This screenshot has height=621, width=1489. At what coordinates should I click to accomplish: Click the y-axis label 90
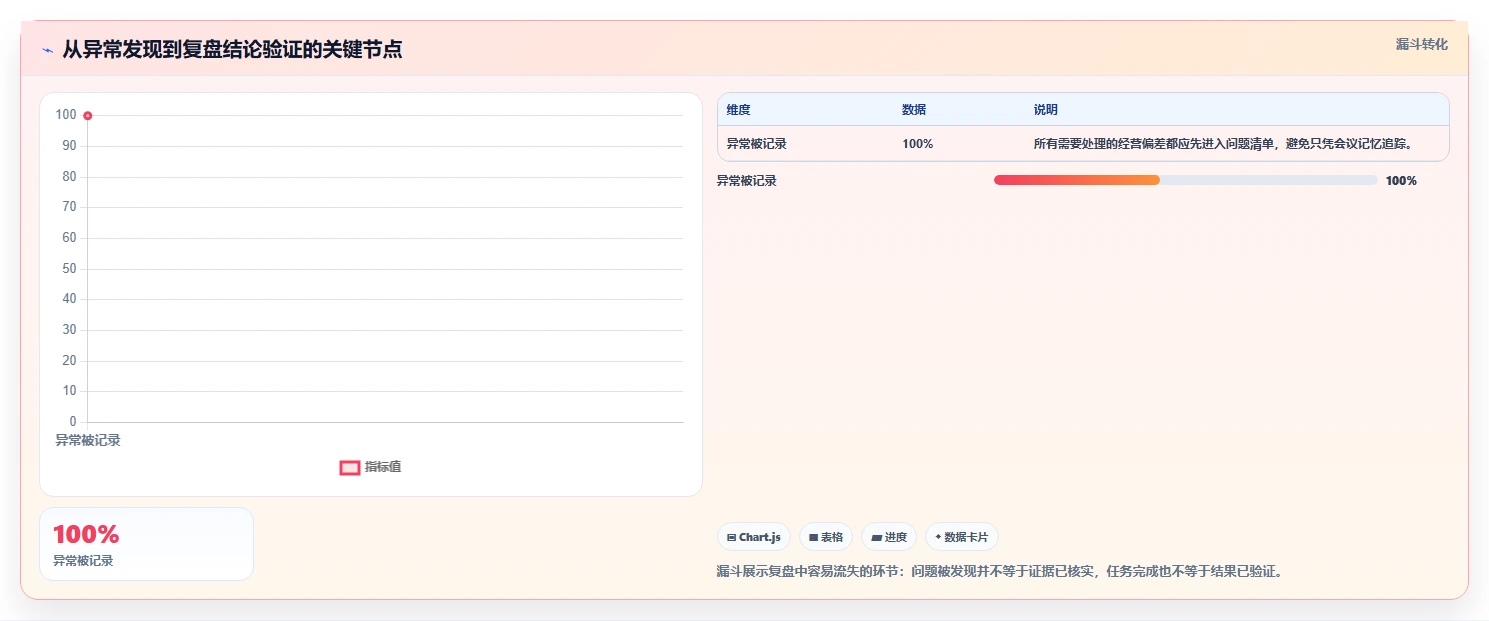coord(69,146)
